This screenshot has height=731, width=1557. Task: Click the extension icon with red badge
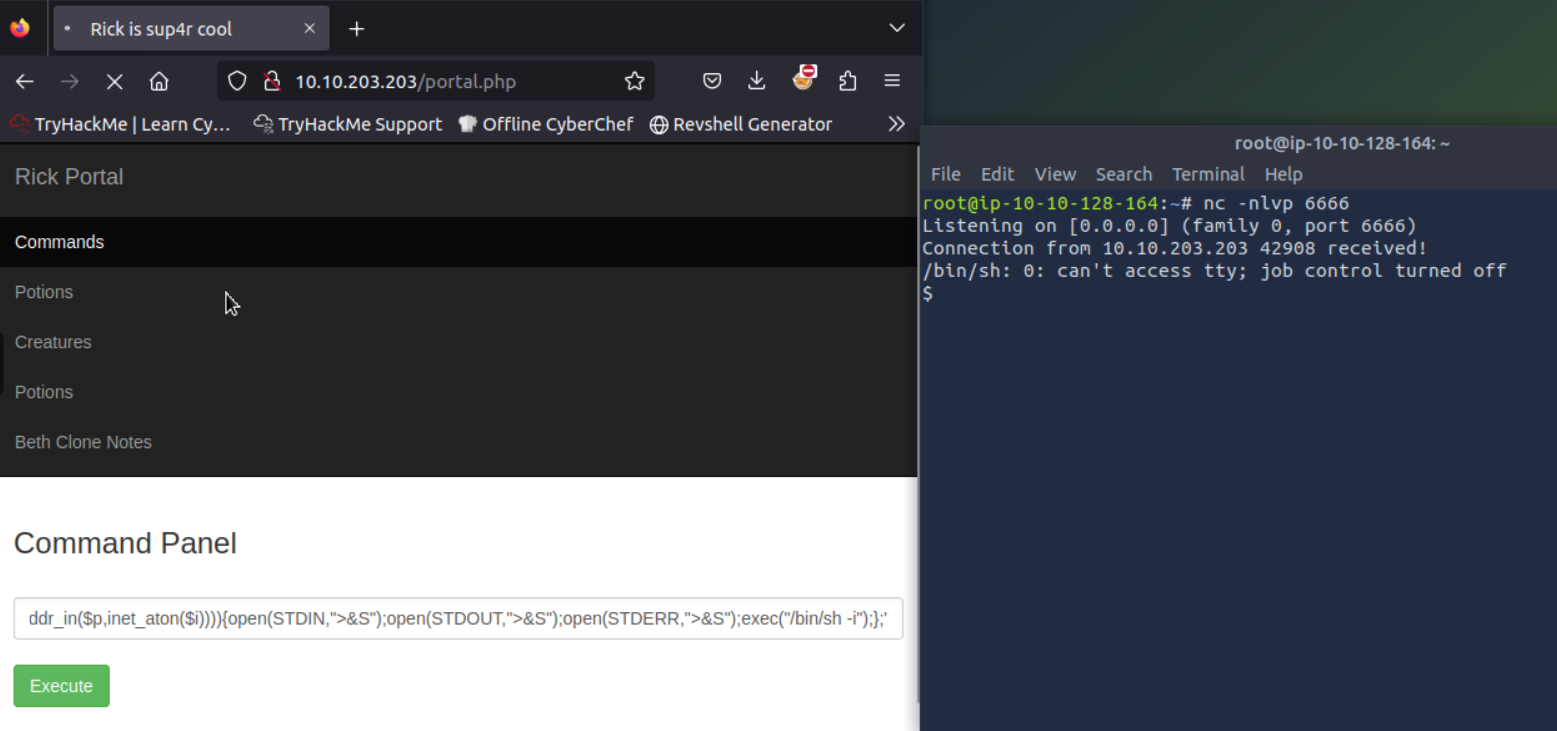point(803,79)
